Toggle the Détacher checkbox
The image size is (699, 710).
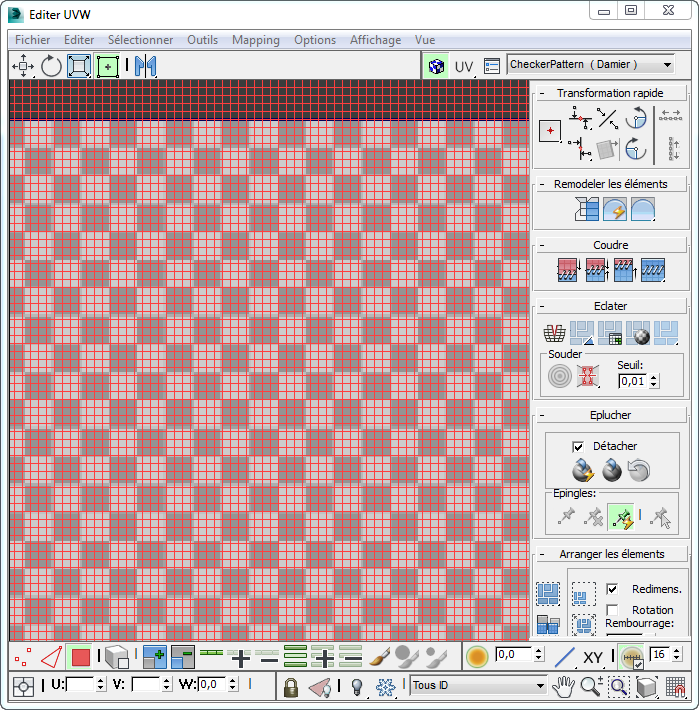point(578,447)
